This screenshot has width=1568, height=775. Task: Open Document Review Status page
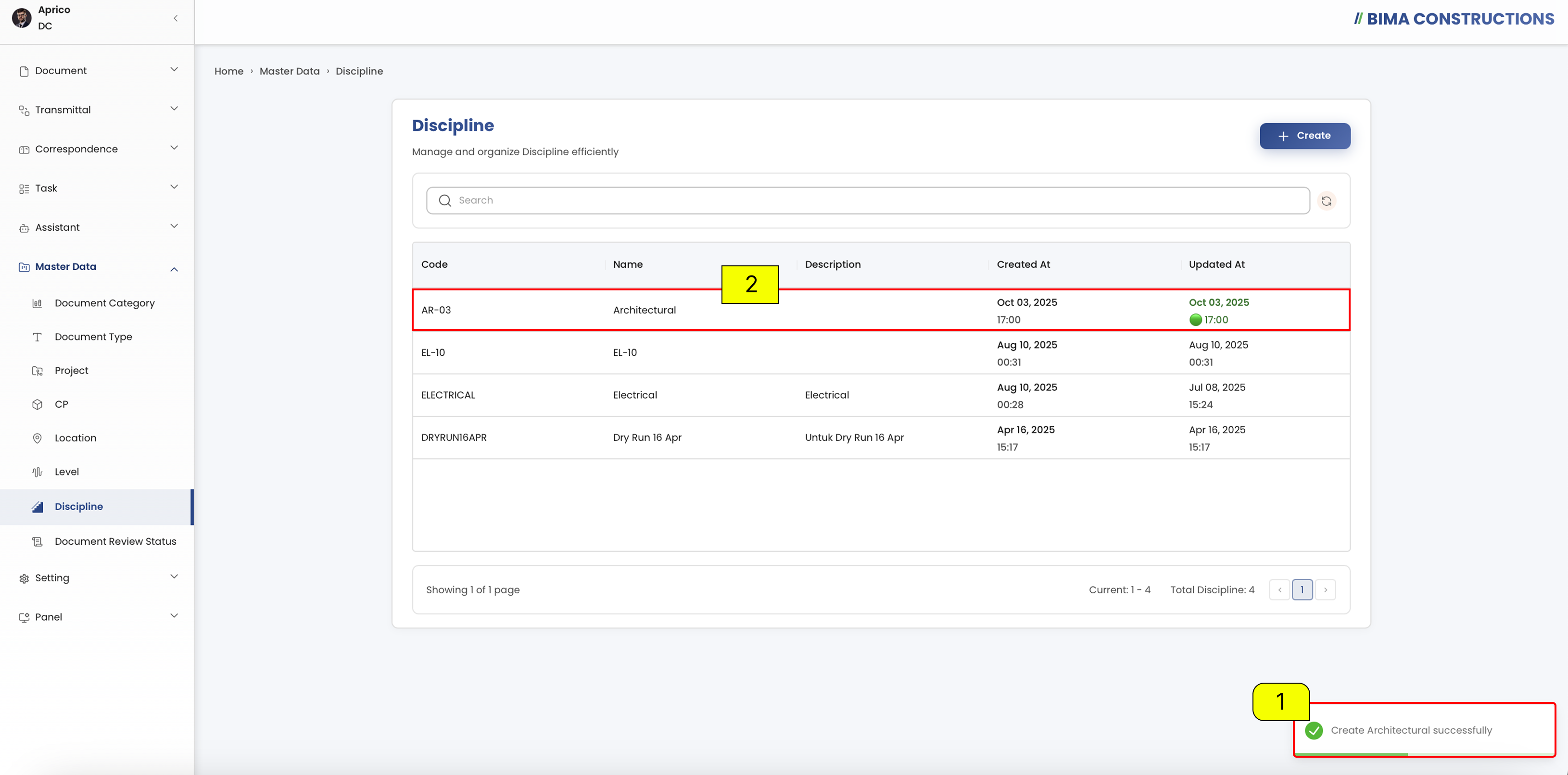[x=115, y=541]
